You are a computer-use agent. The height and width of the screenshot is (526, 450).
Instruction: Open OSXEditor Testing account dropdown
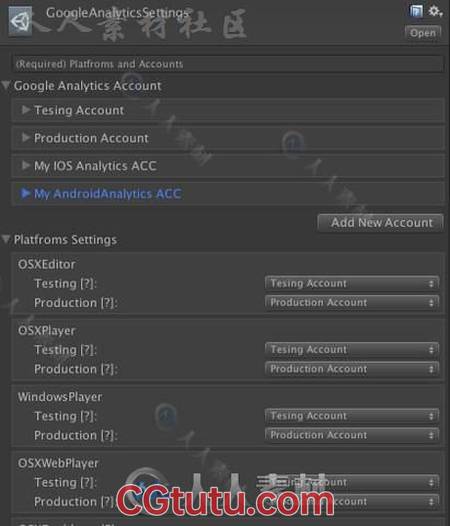point(352,283)
